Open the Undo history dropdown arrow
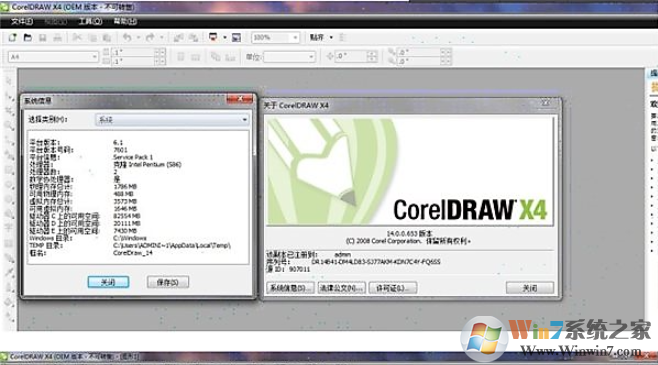 point(138,38)
